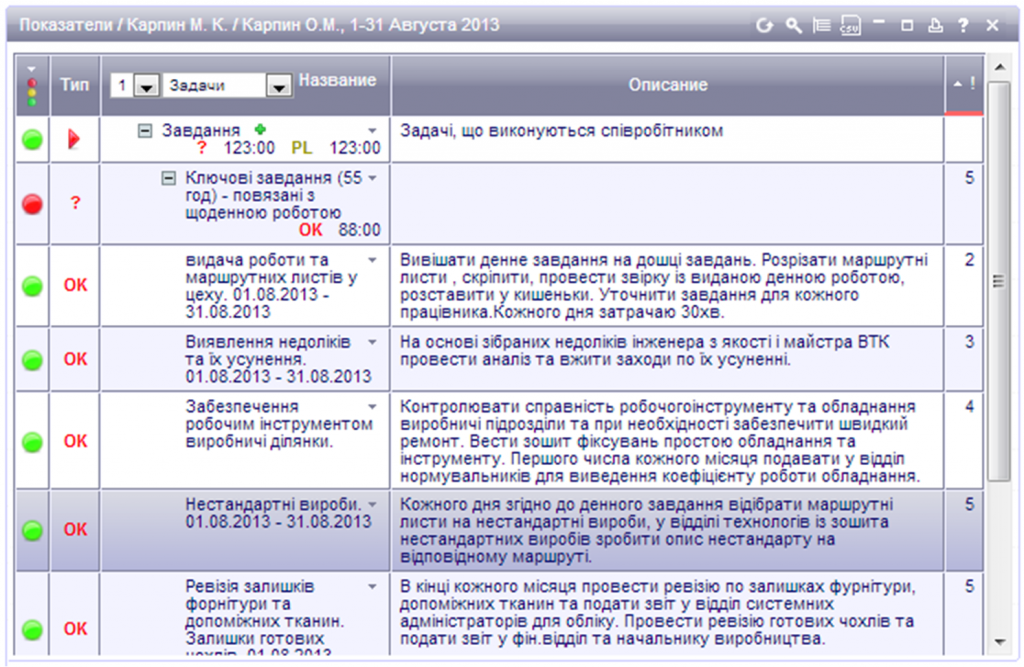Click the OK type marker for видача роботи
Screen dimensions: 1024x667
75,285
